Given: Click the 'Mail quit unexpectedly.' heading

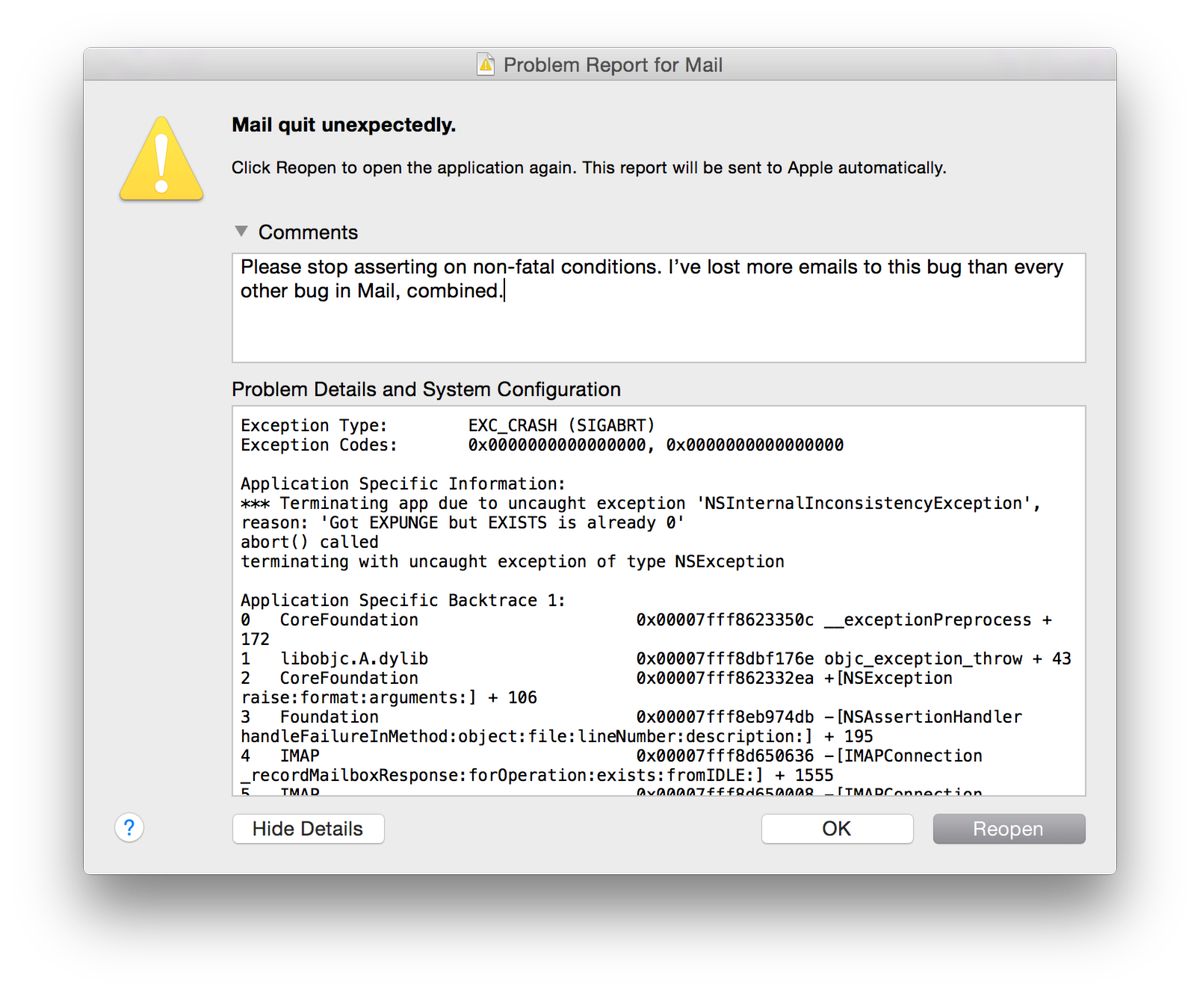Looking at the screenshot, I should 344,125.
